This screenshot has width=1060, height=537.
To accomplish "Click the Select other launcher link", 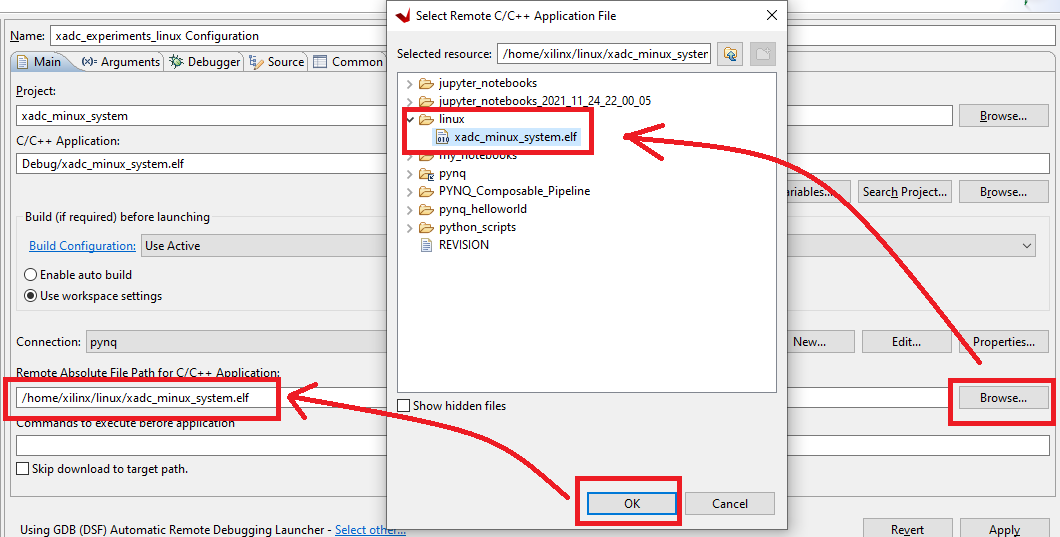I will [x=370, y=530].
